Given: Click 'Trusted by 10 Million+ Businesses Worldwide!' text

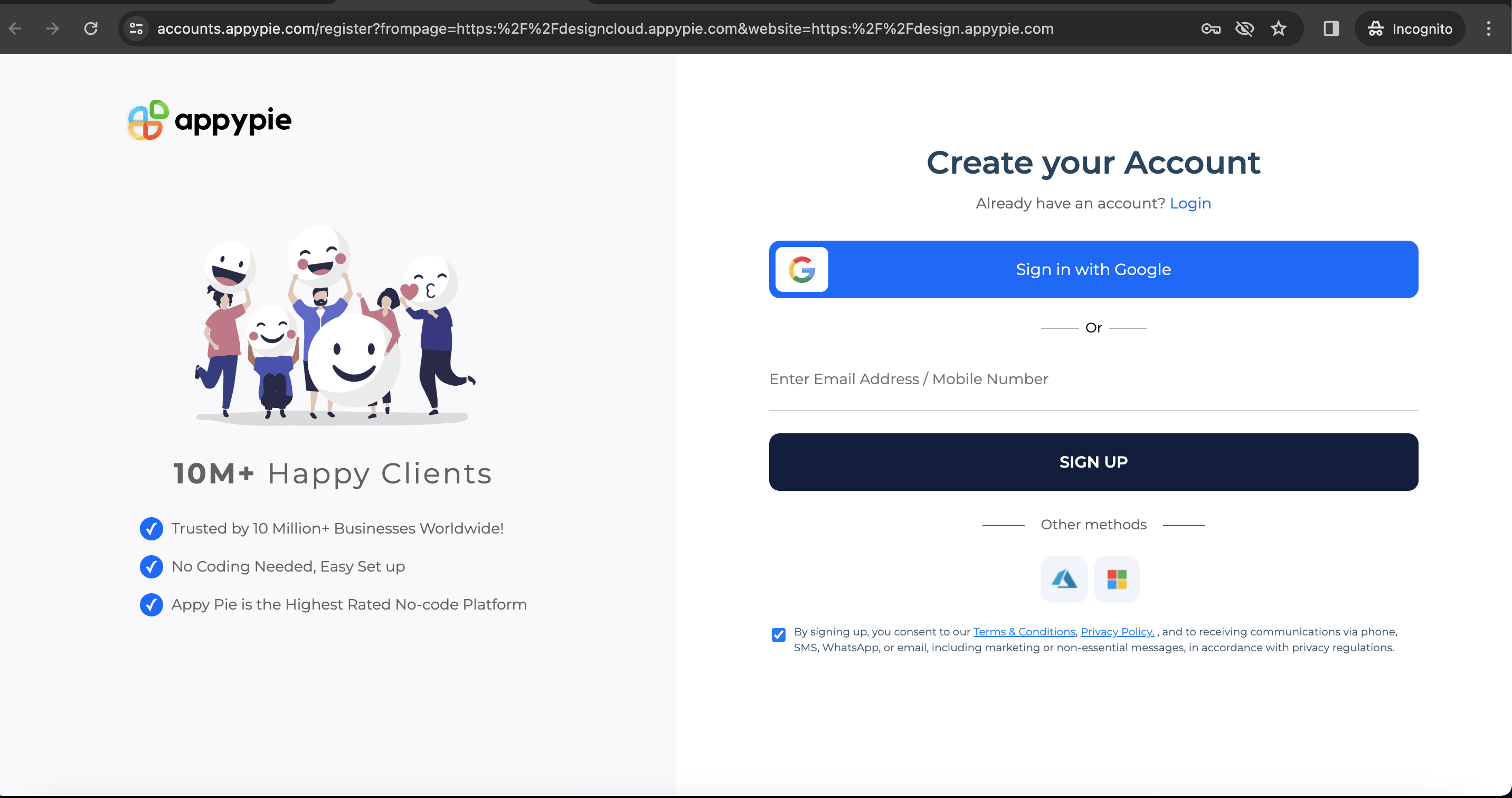Looking at the screenshot, I should 337,528.
